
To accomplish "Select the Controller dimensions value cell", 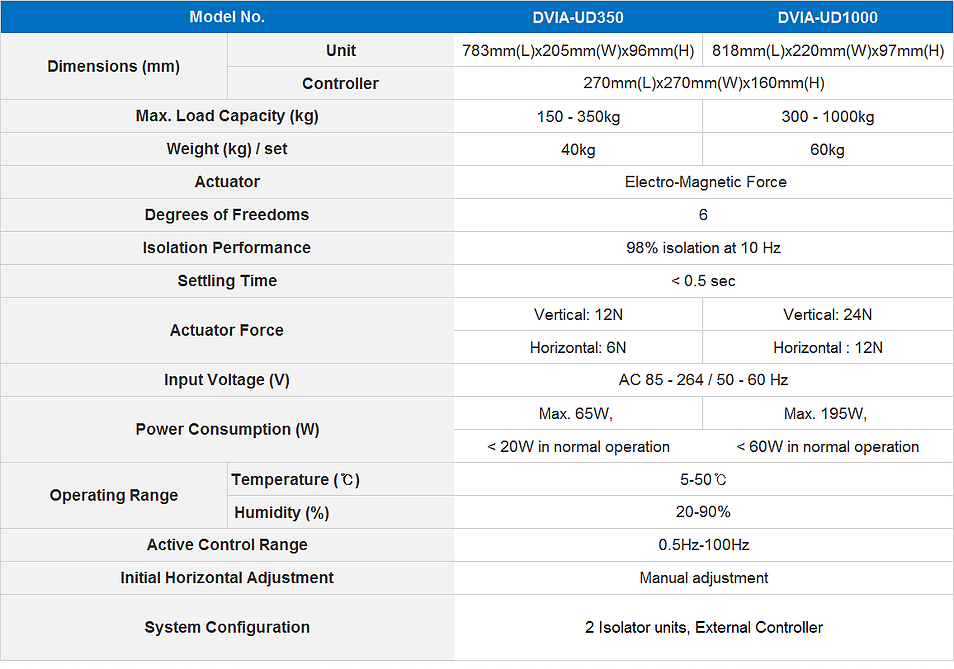I will click(x=703, y=84).
